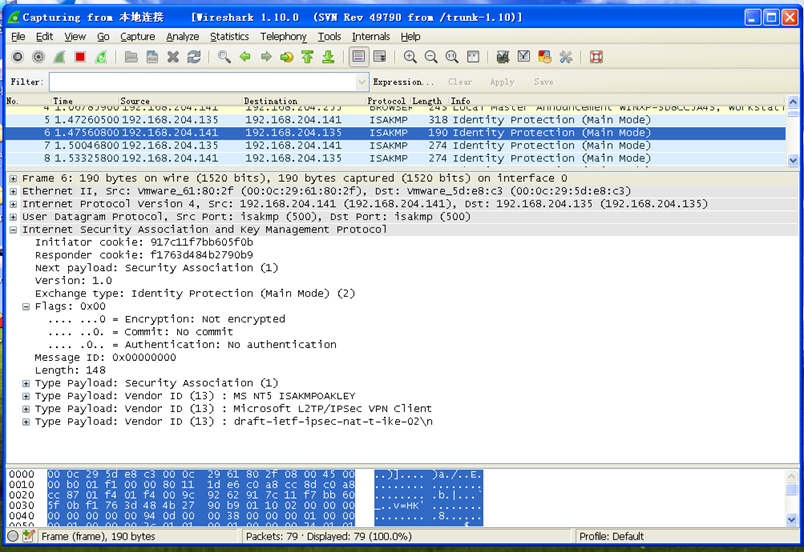Toggle auto scroll in live capture

click(380, 57)
